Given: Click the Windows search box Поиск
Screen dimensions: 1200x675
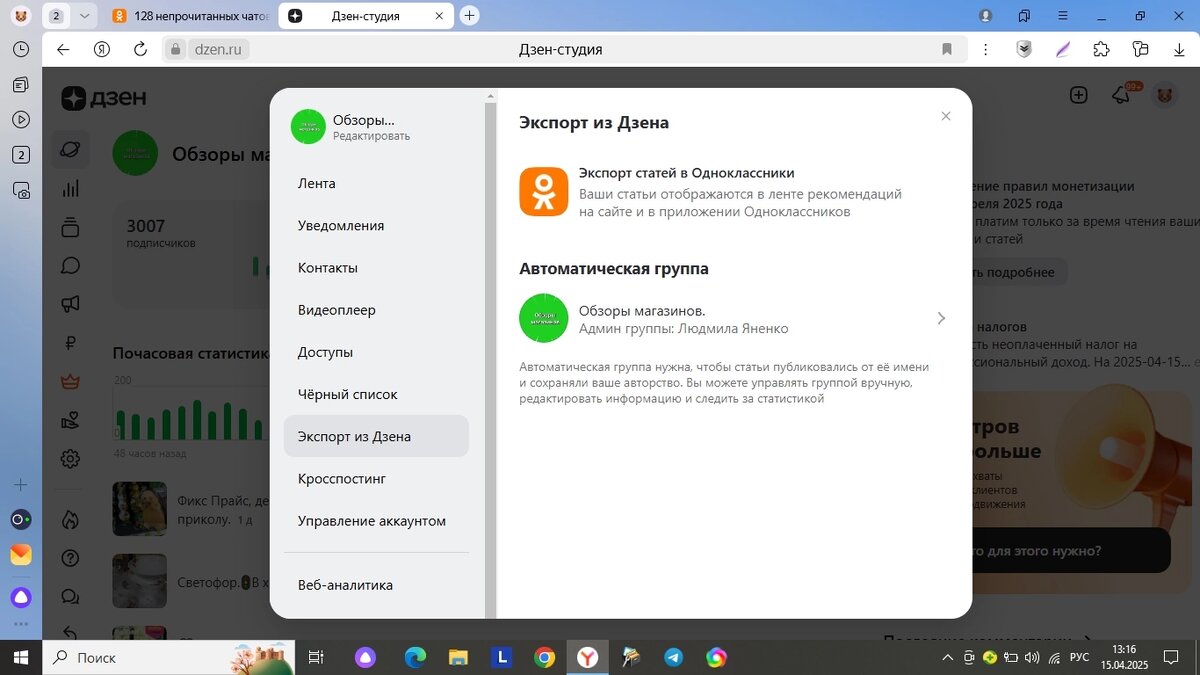Looking at the screenshot, I should [x=168, y=657].
